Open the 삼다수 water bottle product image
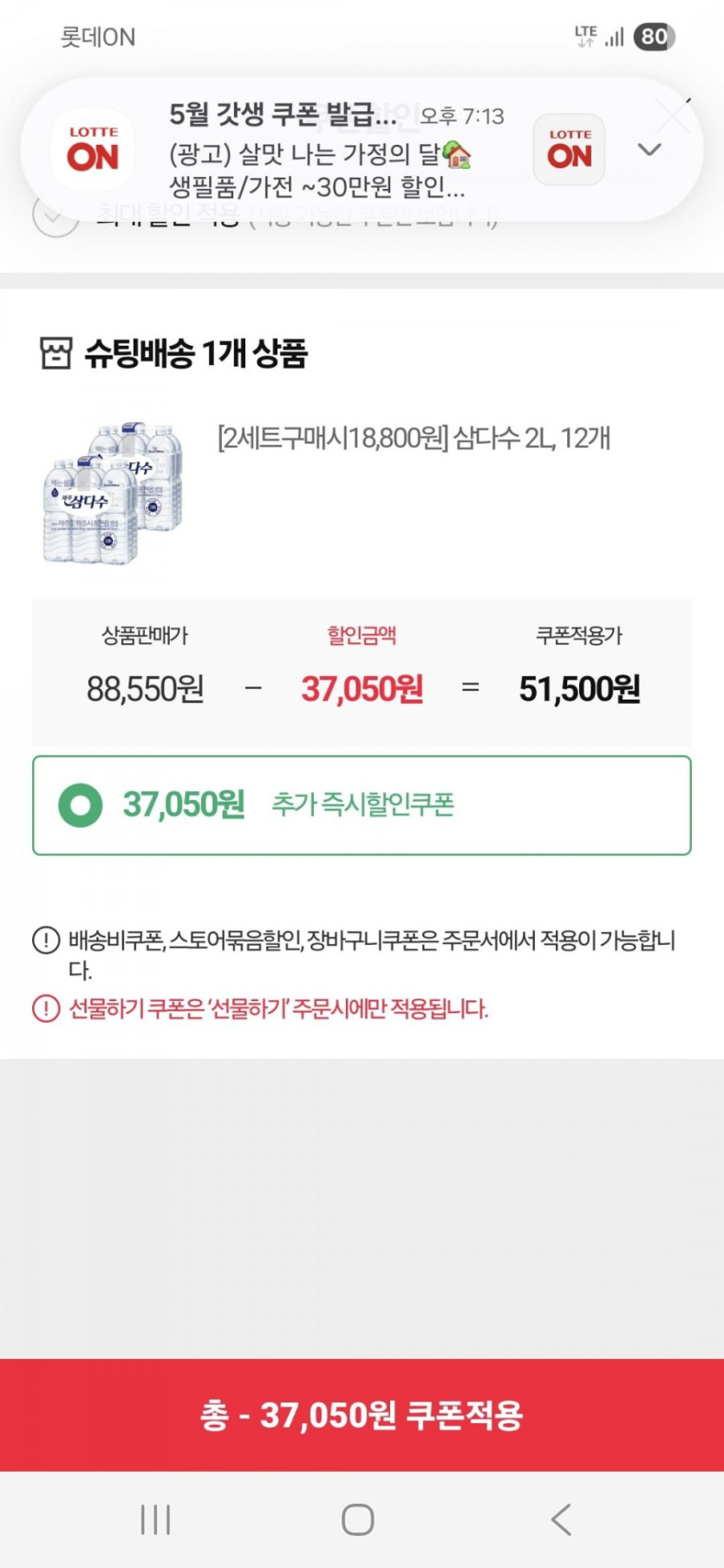This screenshot has height=1568, width=724. tap(114, 493)
